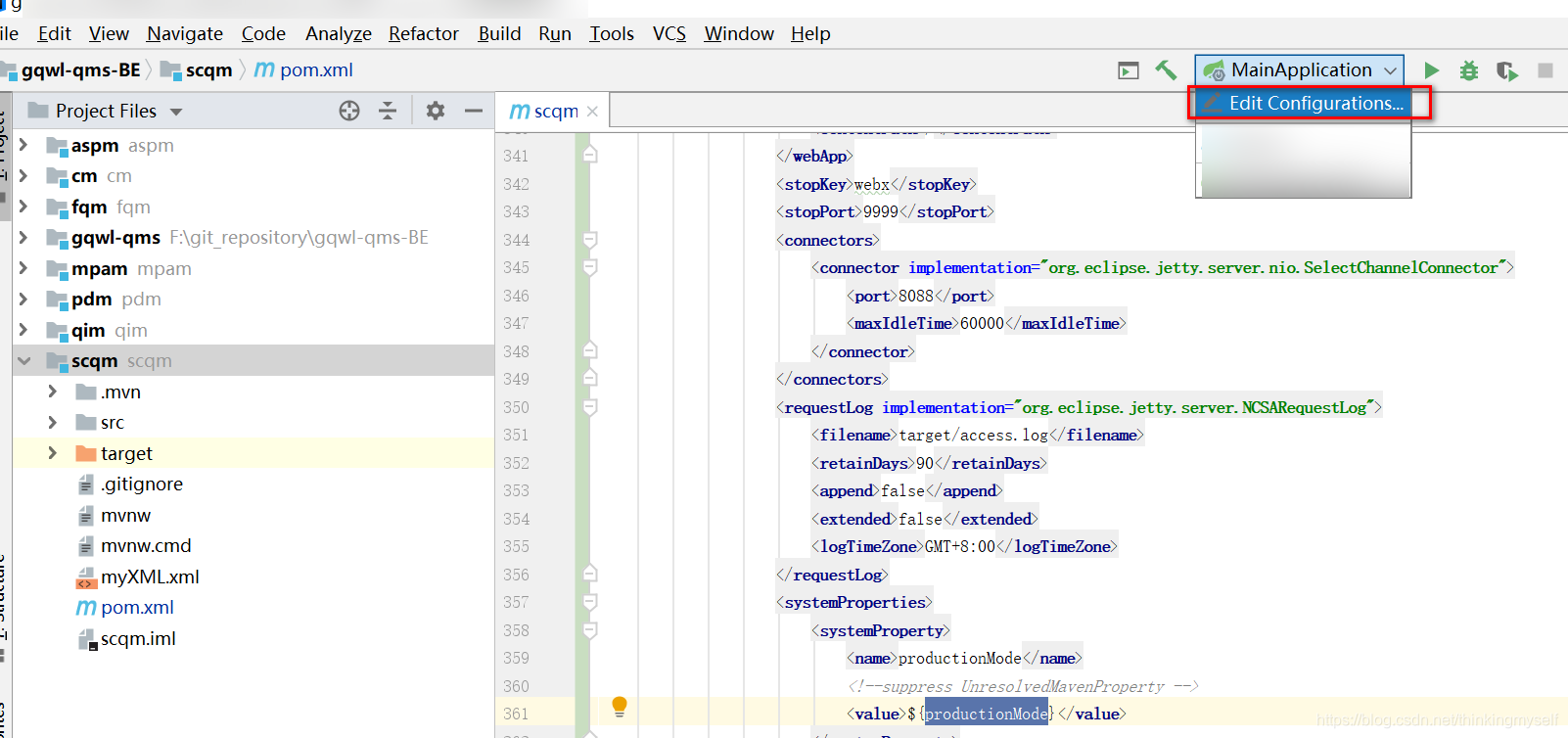Open project panel settings gear
Image resolution: width=1568 pixels, height=738 pixels.
point(436,111)
